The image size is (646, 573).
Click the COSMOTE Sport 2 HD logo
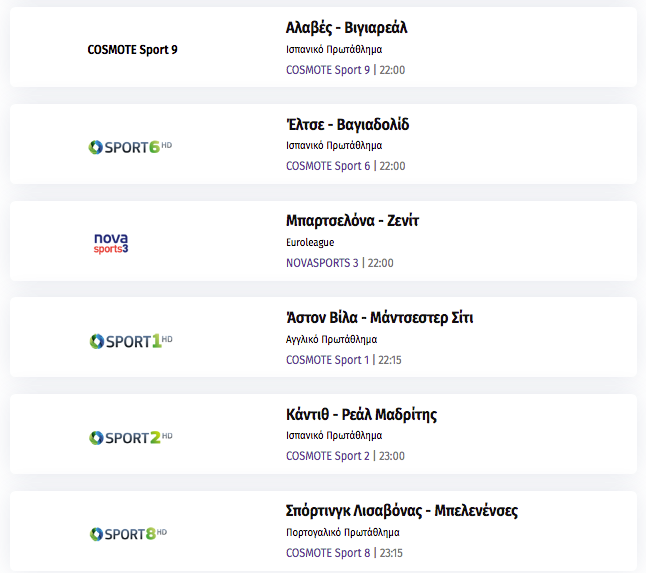click(131, 437)
